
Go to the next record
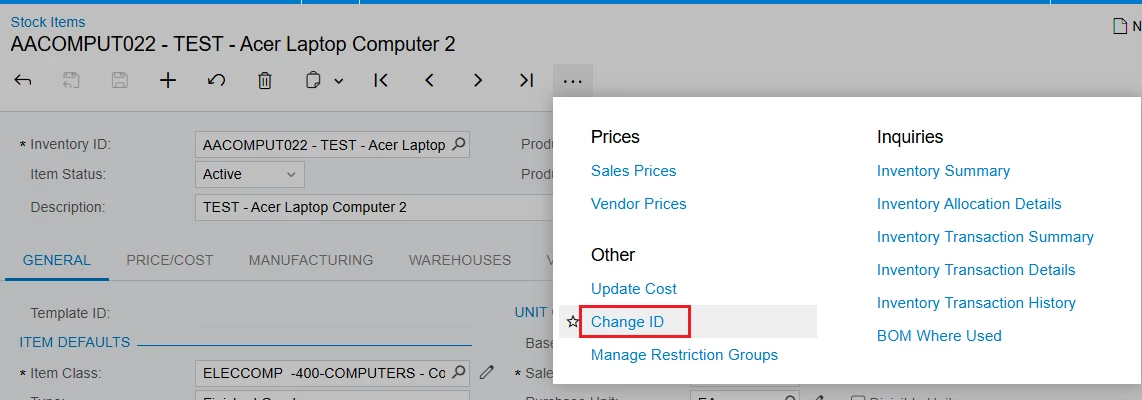click(478, 80)
